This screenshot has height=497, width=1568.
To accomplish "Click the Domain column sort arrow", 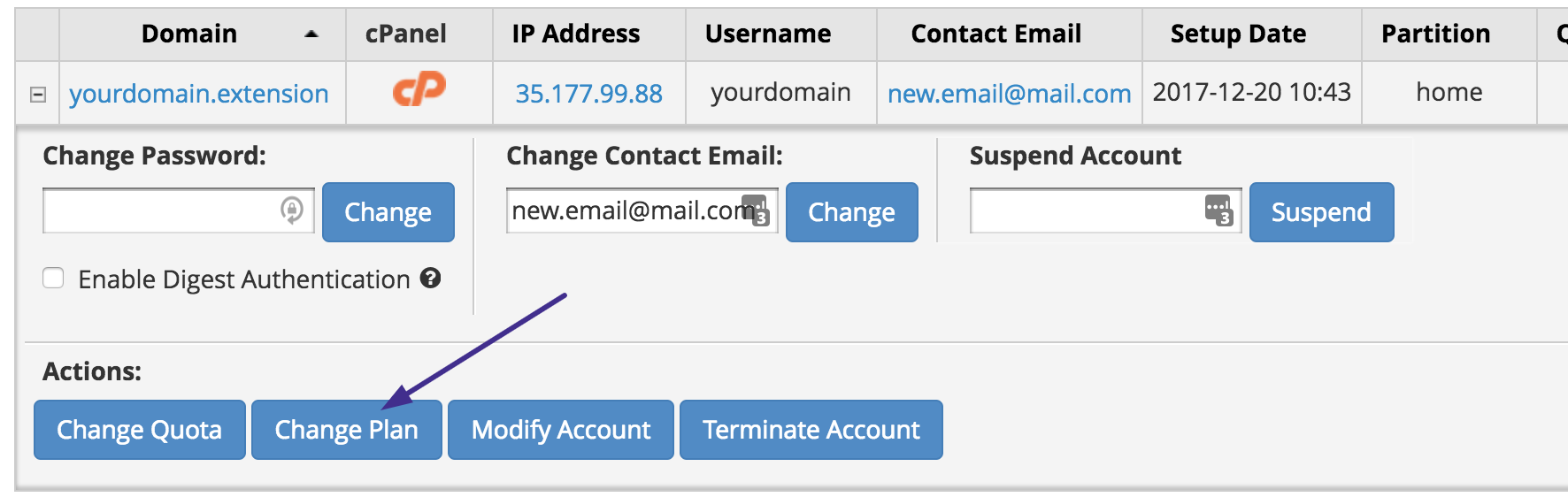I will 311,34.
